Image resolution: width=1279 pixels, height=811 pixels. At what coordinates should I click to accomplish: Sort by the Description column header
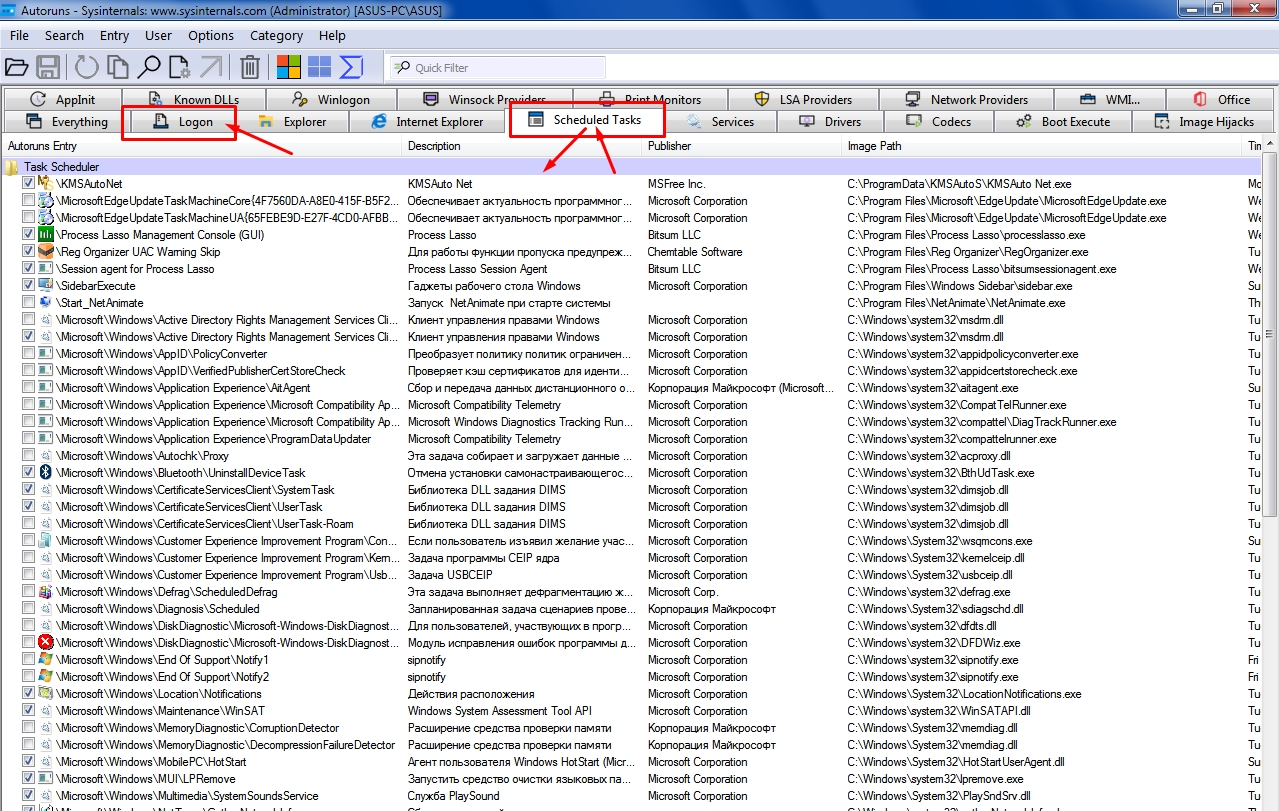pyautogui.click(x=522, y=146)
